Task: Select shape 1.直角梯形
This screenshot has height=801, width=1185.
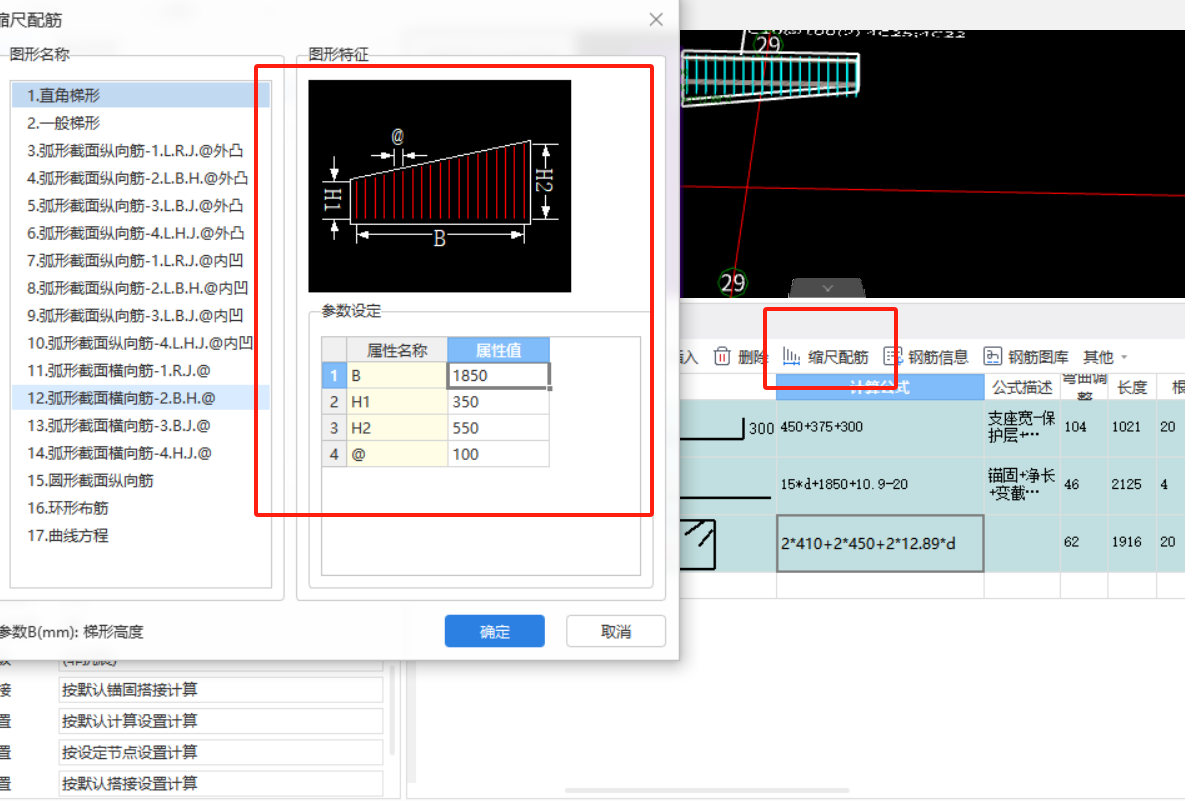Action: pyautogui.click(x=141, y=95)
